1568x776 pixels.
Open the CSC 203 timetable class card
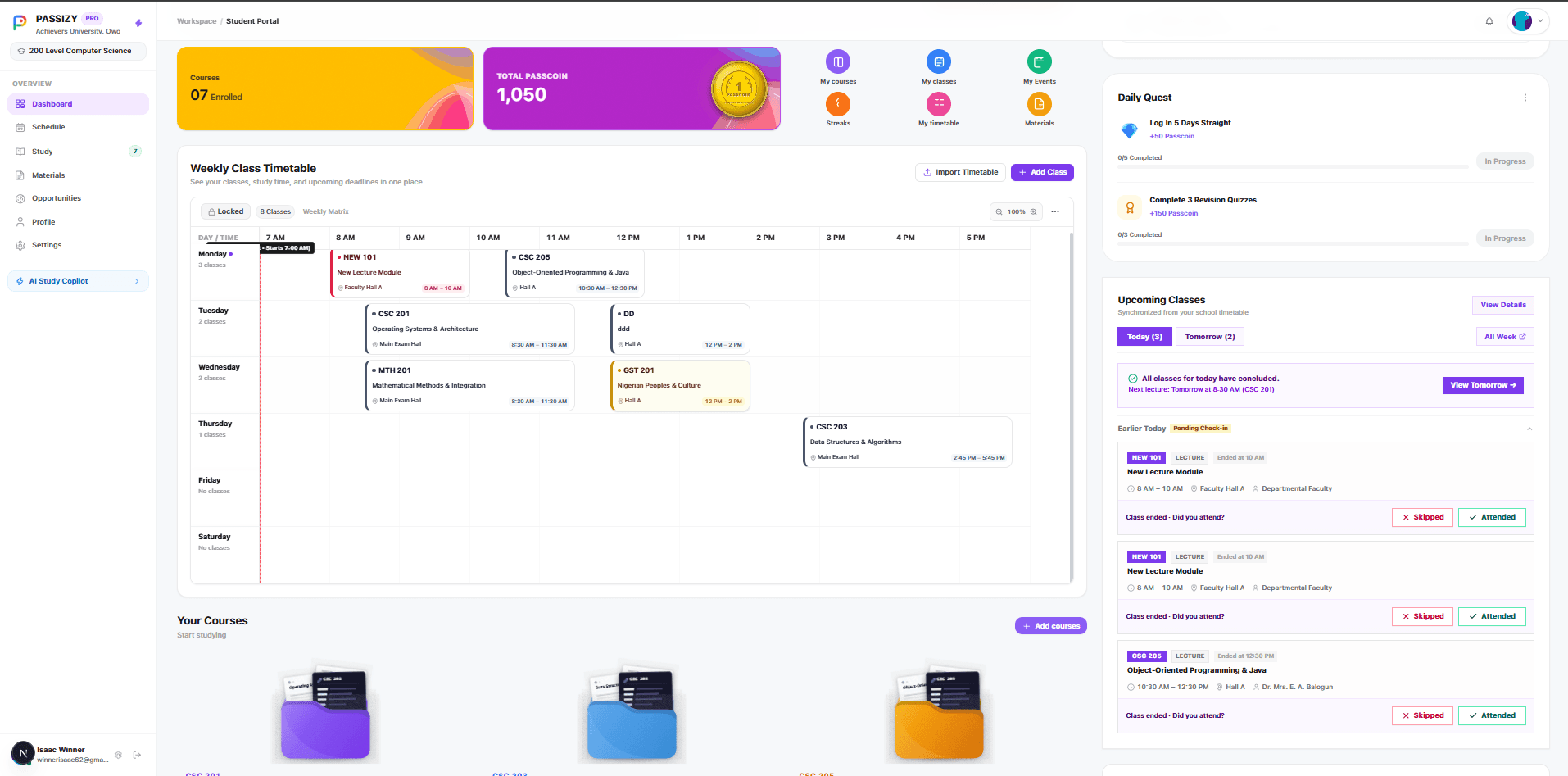(x=908, y=442)
